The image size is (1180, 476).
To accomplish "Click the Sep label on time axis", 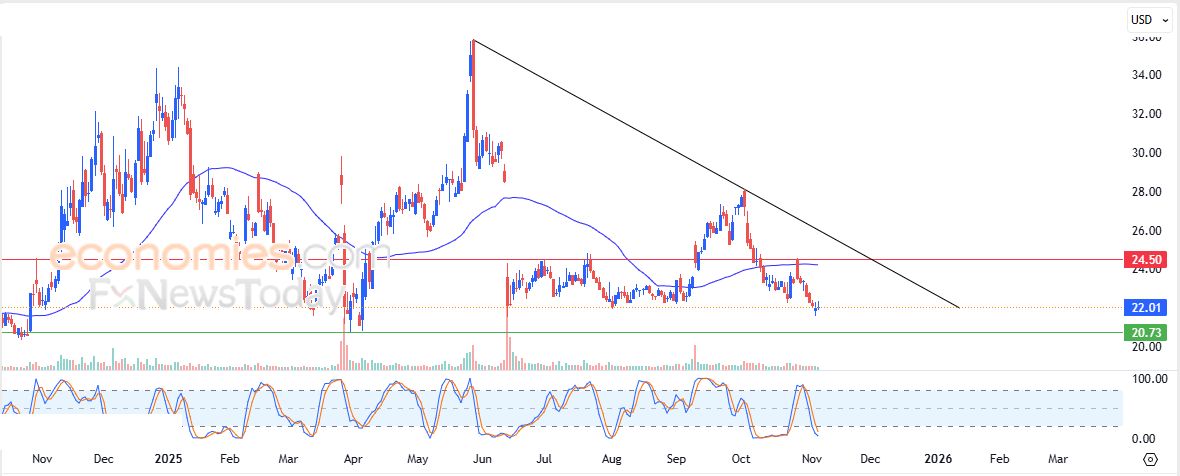I will [677, 459].
